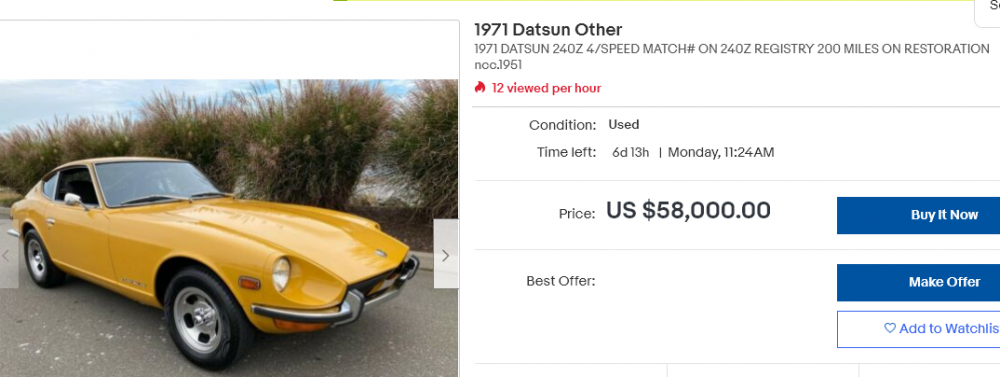
Task: Click the "Best Offer:" label
Action: (561, 281)
